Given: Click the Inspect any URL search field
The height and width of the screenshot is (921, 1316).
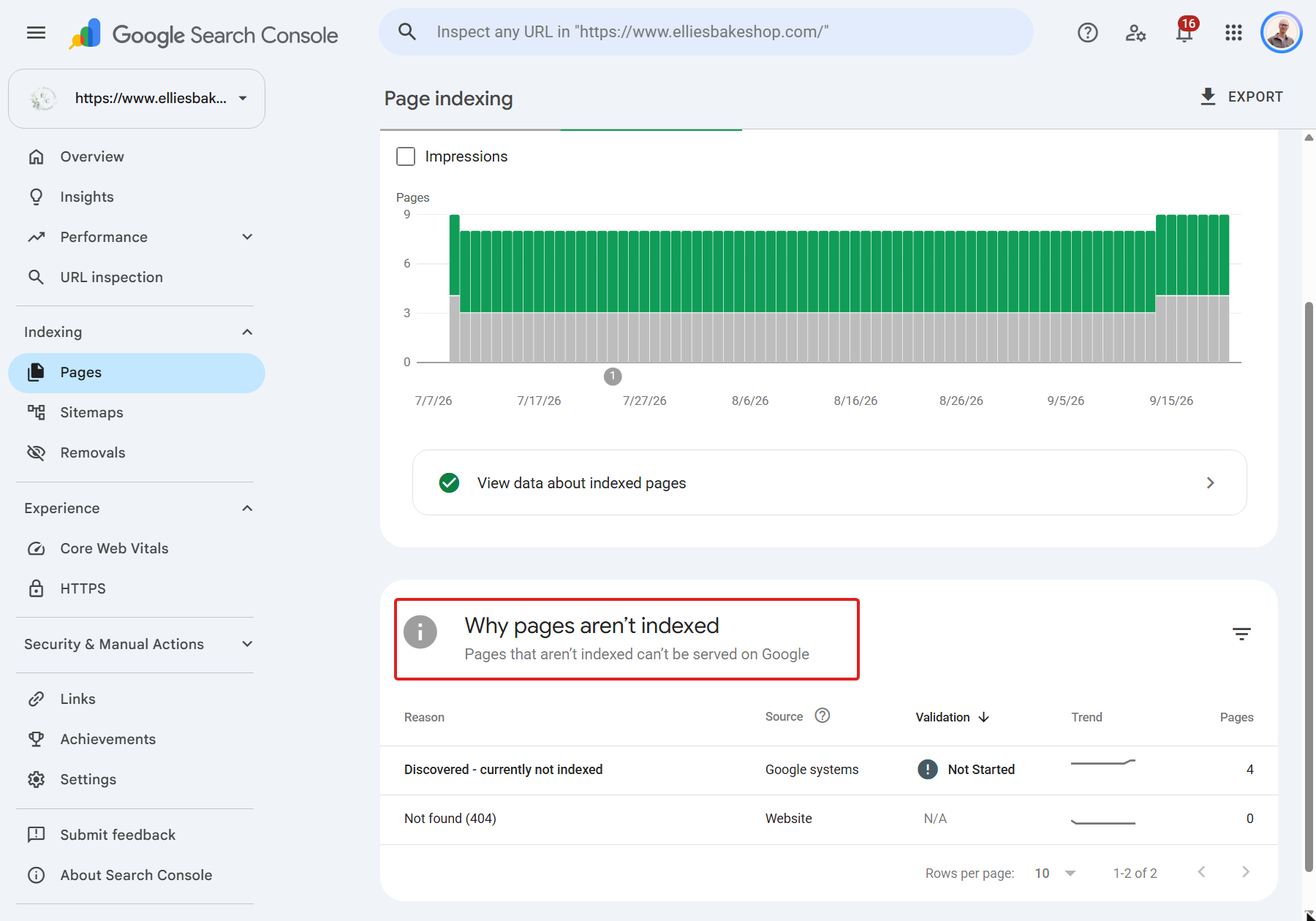Looking at the screenshot, I should [706, 32].
